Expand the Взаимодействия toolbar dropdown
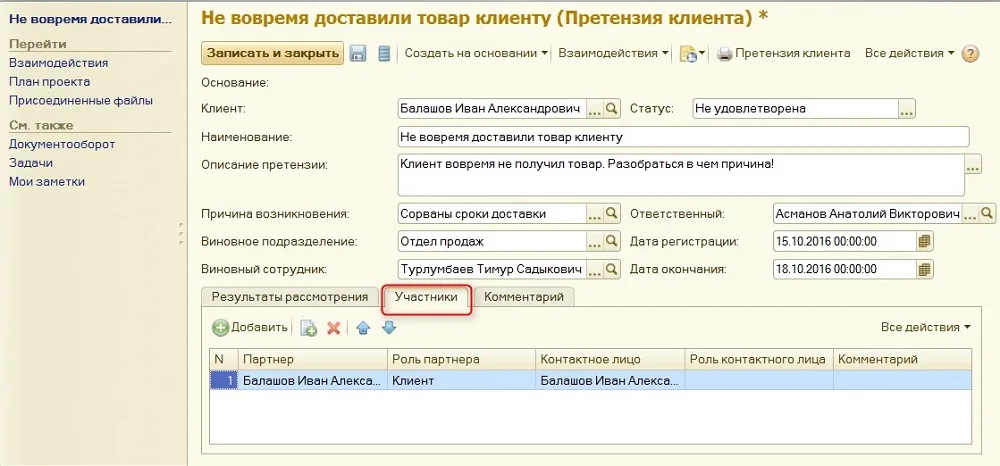This screenshot has width=1000, height=466. point(614,54)
